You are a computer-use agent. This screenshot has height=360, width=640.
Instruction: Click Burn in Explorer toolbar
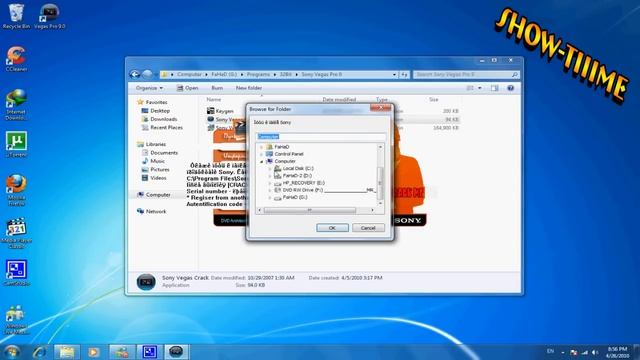tap(217, 88)
